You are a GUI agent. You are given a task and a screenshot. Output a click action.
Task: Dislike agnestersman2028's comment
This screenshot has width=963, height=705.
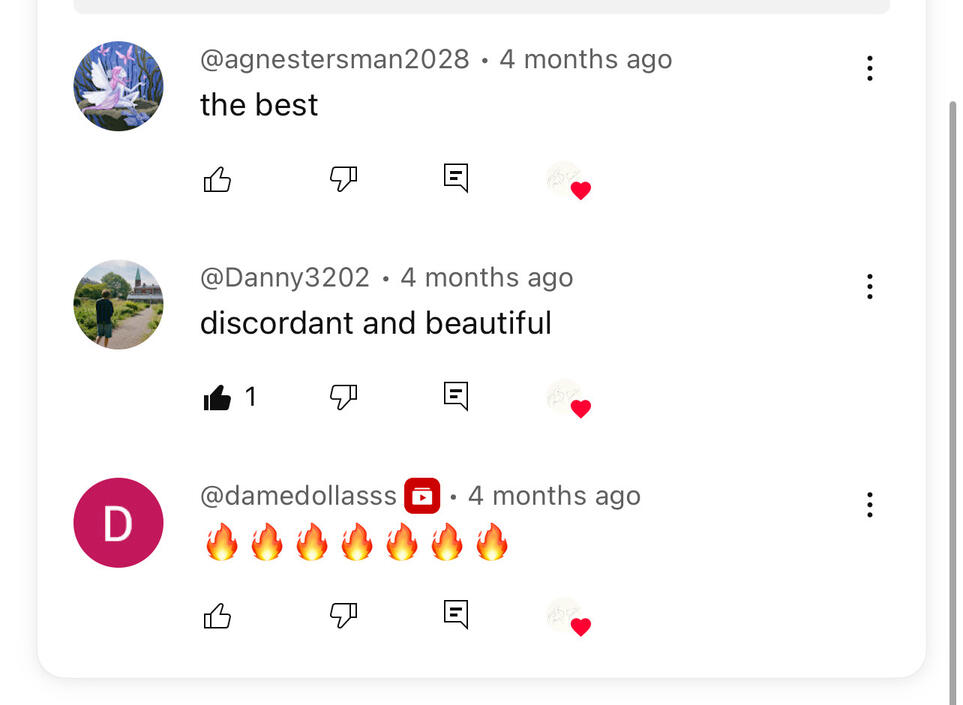click(x=343, y=179)
